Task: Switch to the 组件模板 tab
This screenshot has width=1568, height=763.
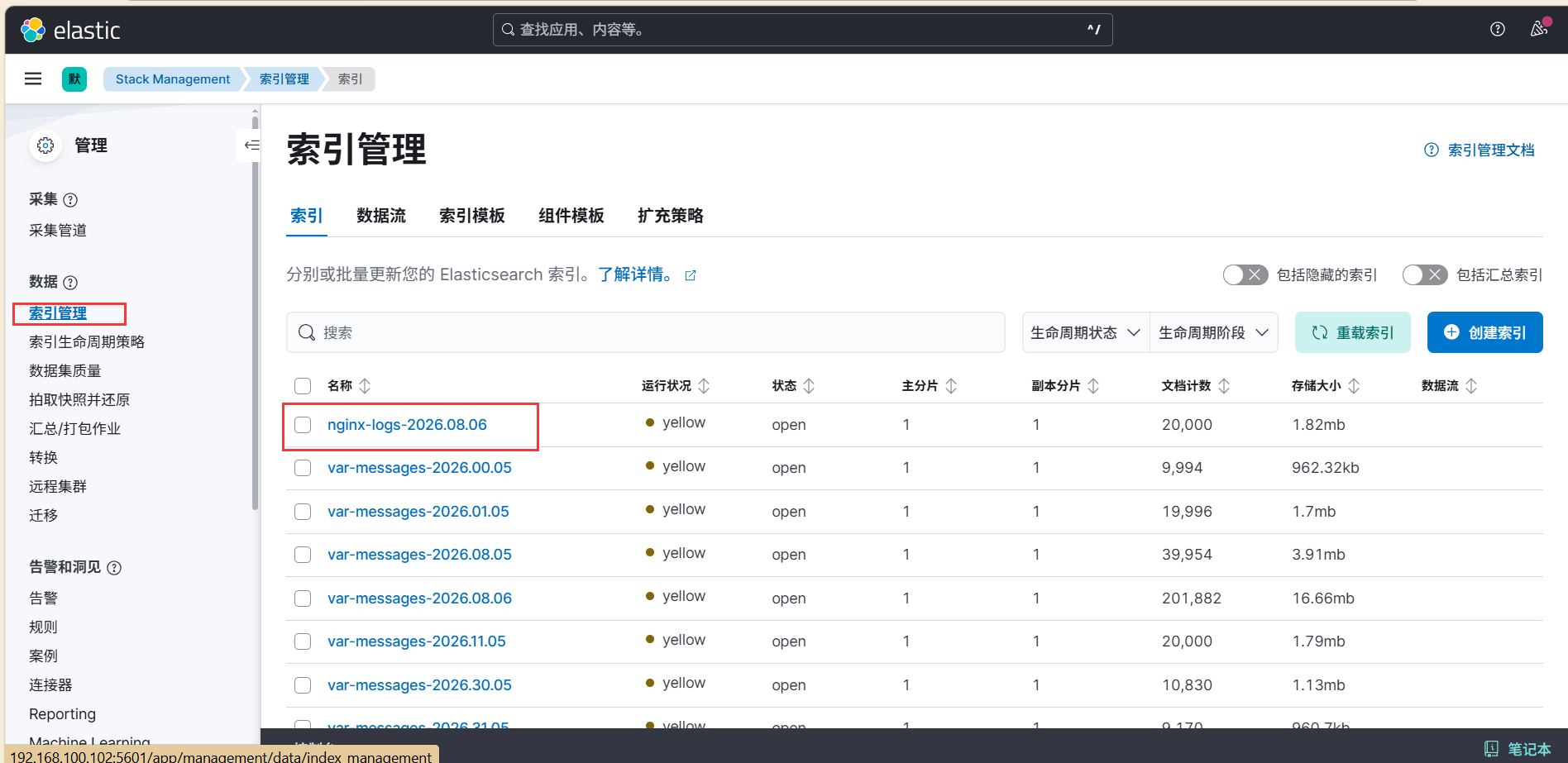Action: [x=571, y=216]
